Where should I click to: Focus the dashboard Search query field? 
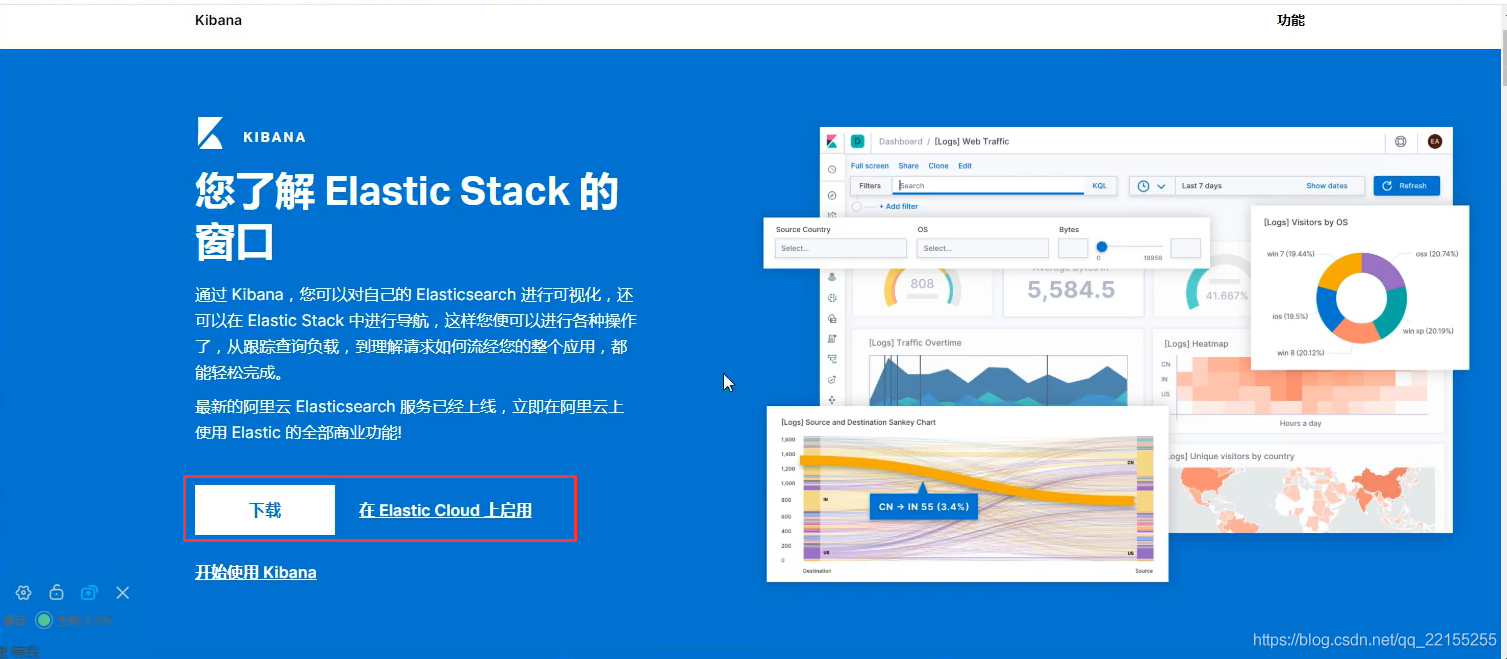(x=990, y=186)
